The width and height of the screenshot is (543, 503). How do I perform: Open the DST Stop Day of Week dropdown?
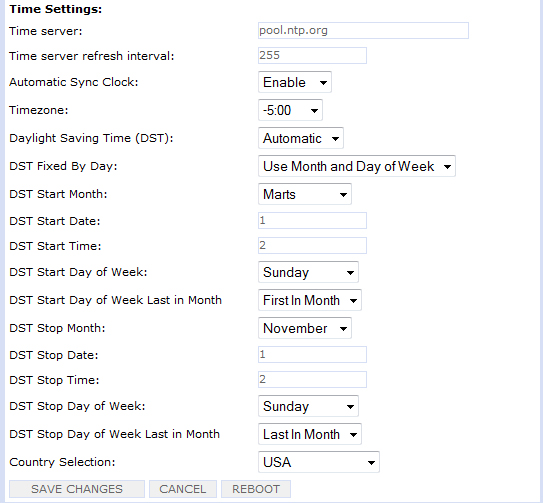[308, 406]
